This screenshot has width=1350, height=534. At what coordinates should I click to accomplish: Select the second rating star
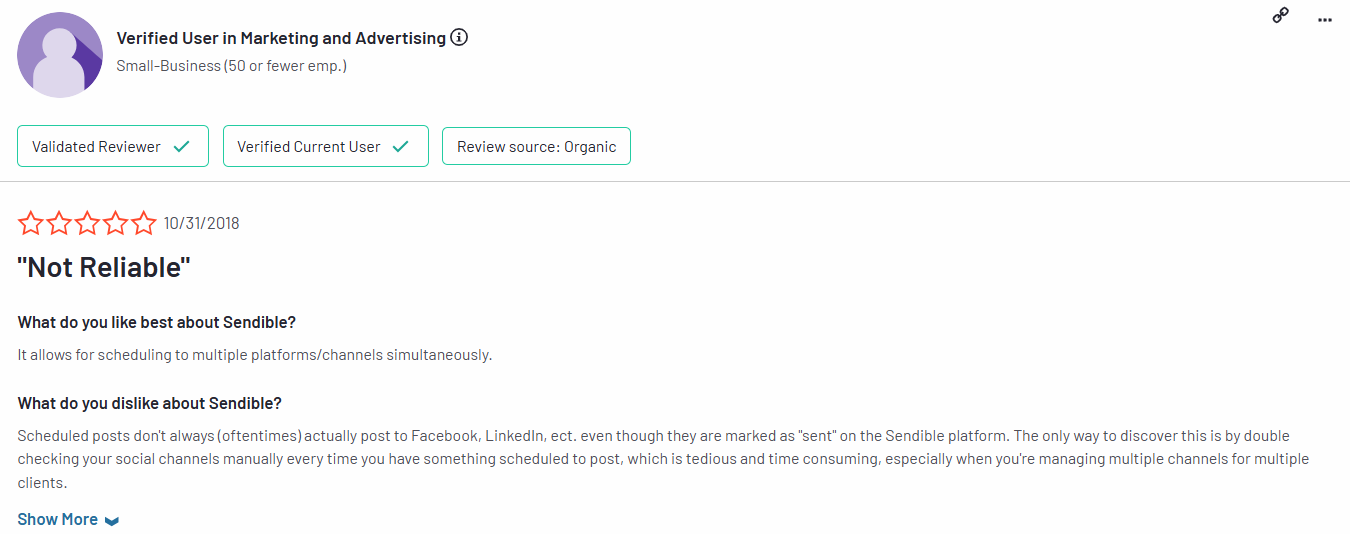tap(59, 223)
